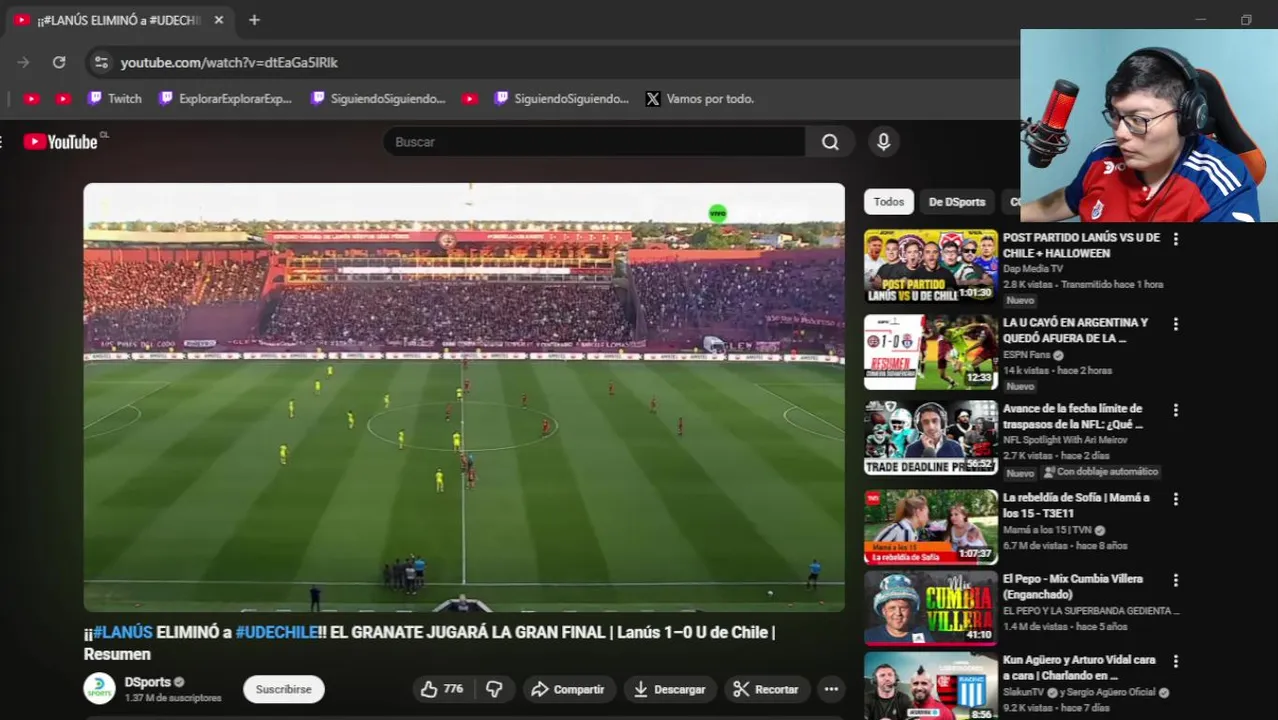Click the Dap Media TV channel name
Image resolution: width=1278 pixels, height=720 pixels.
pyautogui.click(x=1033, y=269)
